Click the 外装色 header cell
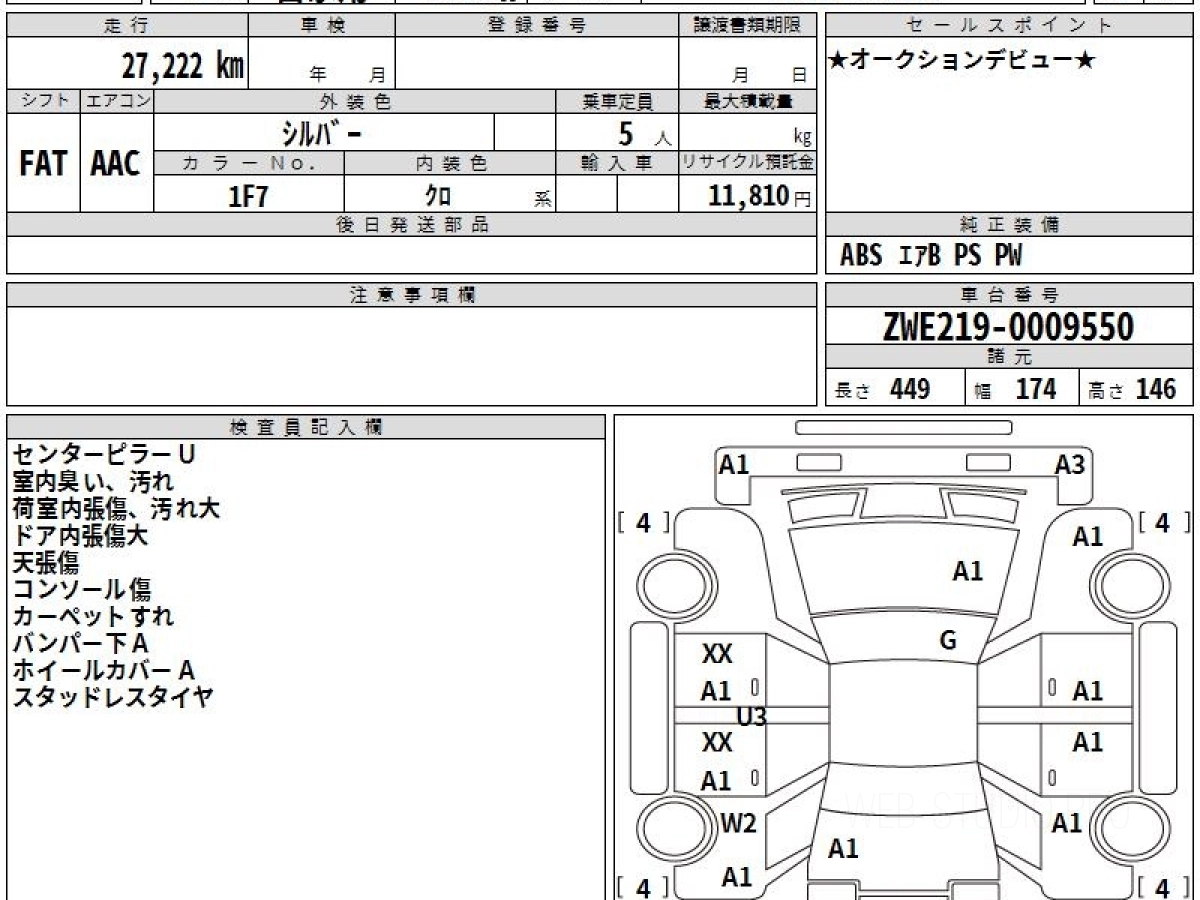 point(354,101)
